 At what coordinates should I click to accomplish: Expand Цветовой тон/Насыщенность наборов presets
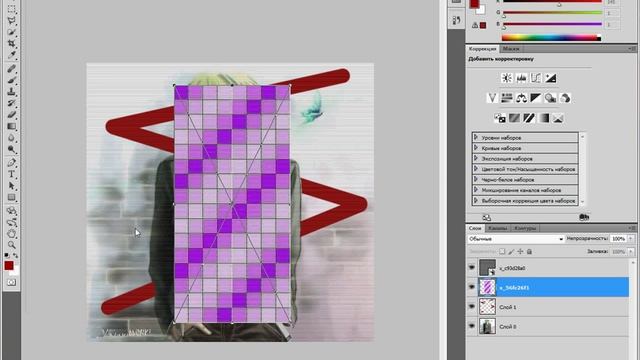click(x=476, y=169)
